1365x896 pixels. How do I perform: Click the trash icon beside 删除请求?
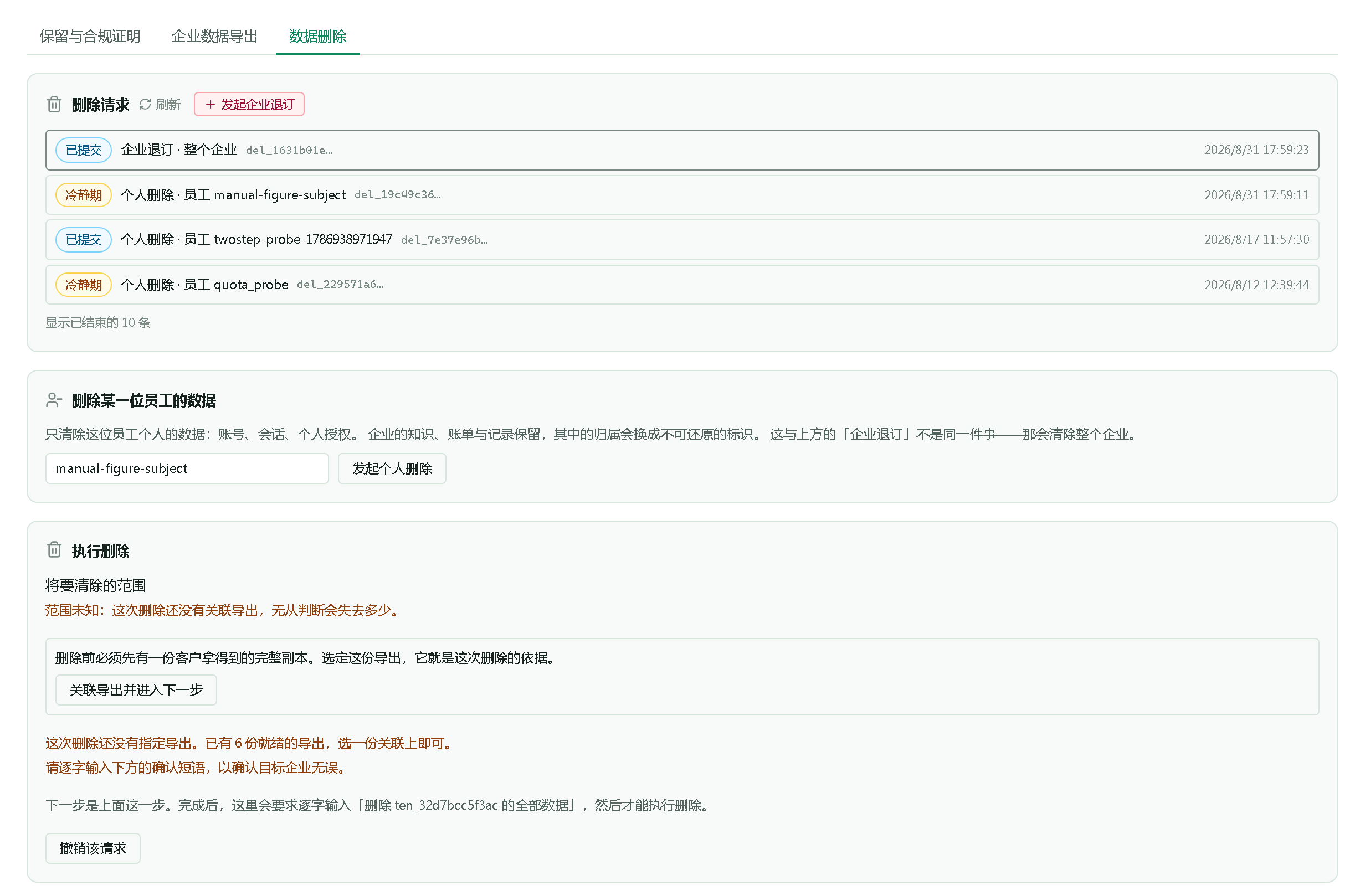coord(54,104)
